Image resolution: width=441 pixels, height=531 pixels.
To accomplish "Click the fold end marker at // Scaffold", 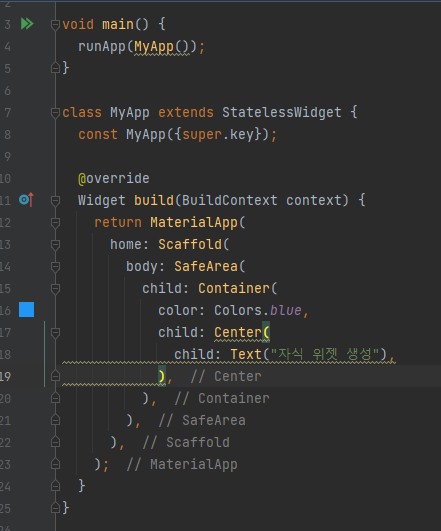I will coord(55,442).
